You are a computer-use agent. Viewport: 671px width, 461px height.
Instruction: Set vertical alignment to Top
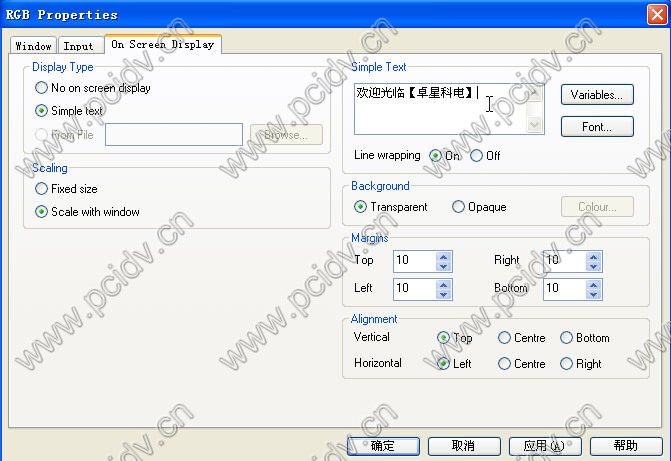(455, 338)
